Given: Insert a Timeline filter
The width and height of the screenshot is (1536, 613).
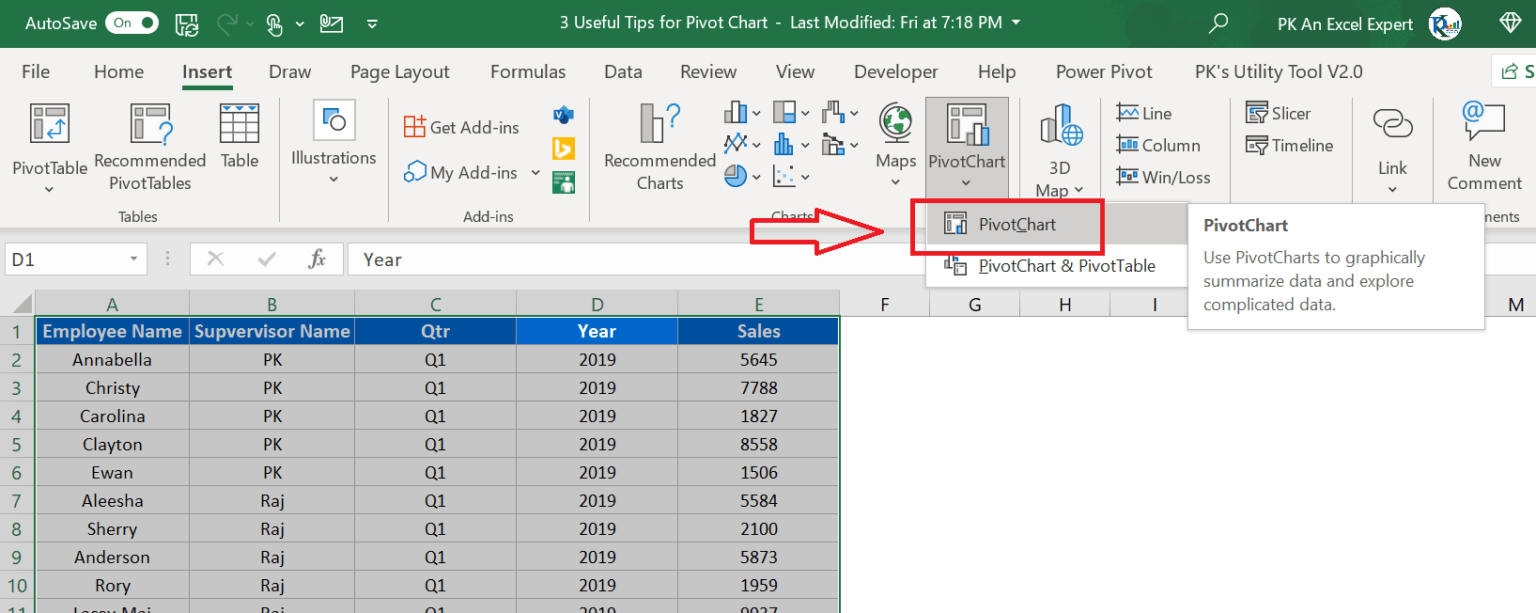Looking at the screenshot, I should click(x=1289, y=145).
